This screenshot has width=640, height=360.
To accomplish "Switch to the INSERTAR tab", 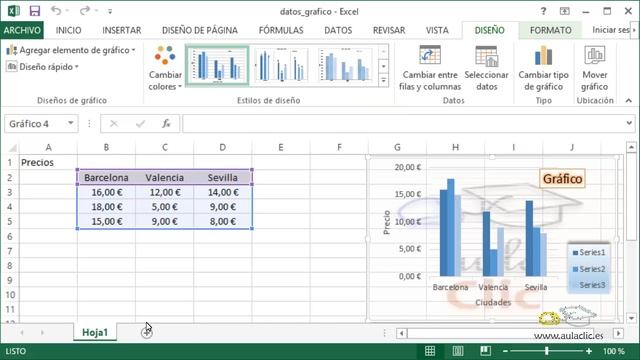I will point(122,30).
